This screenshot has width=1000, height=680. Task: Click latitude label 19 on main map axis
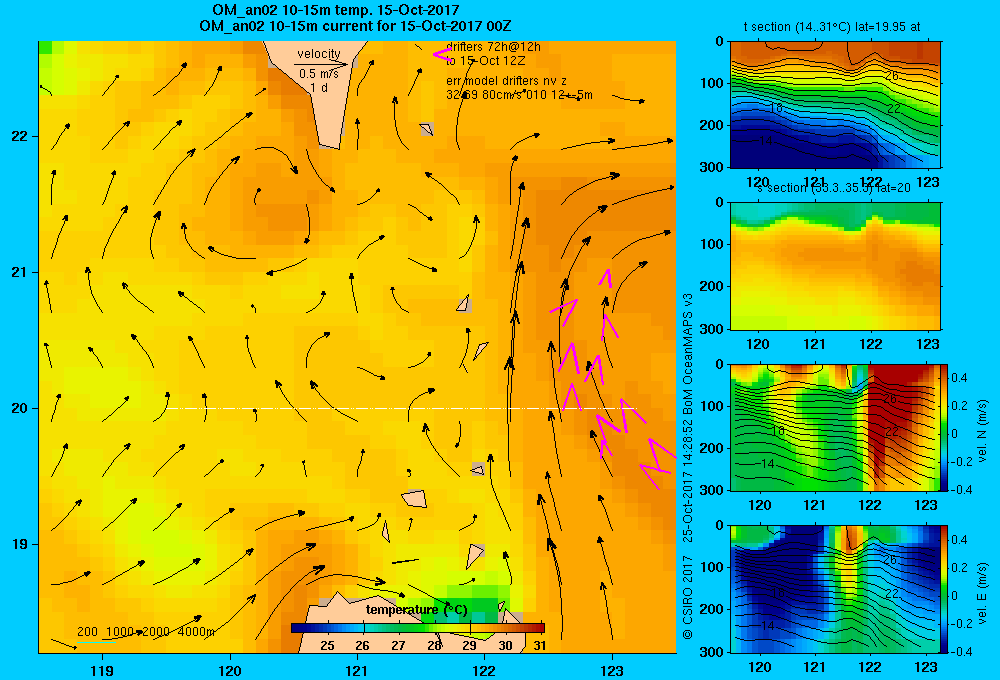pos(20,544)
